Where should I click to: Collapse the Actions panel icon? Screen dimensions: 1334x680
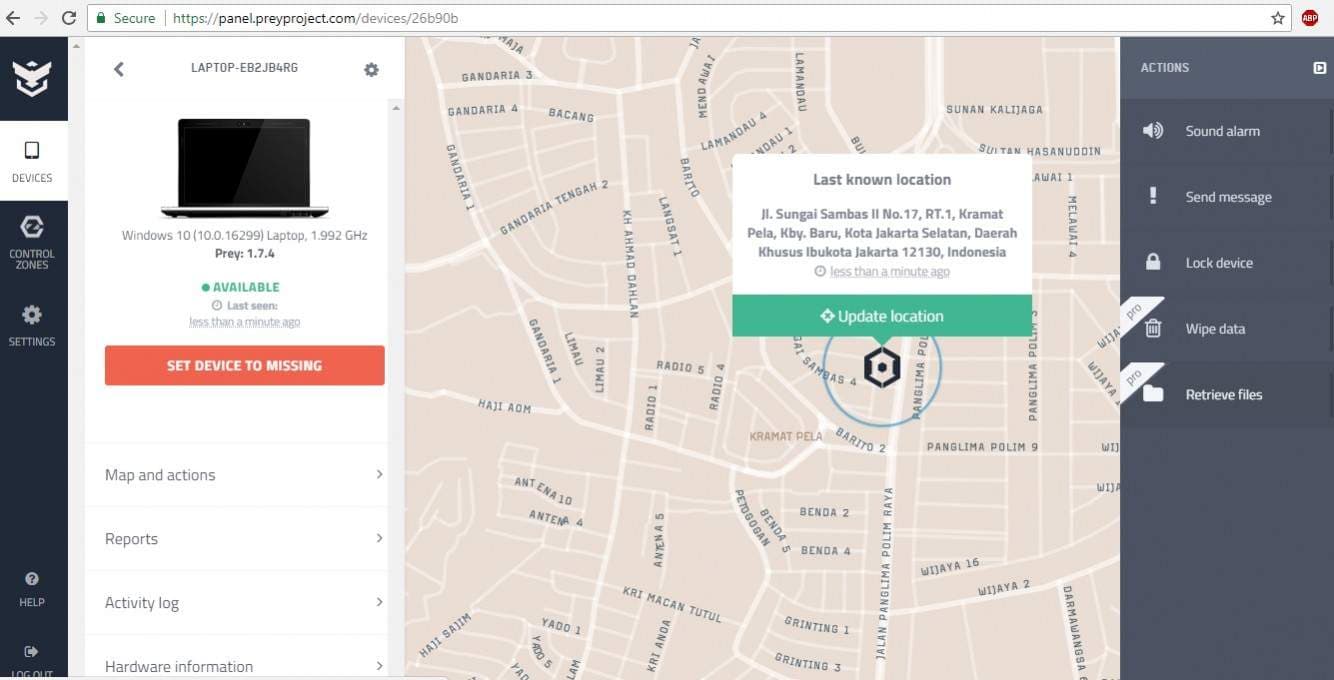tap(1319, 68)
